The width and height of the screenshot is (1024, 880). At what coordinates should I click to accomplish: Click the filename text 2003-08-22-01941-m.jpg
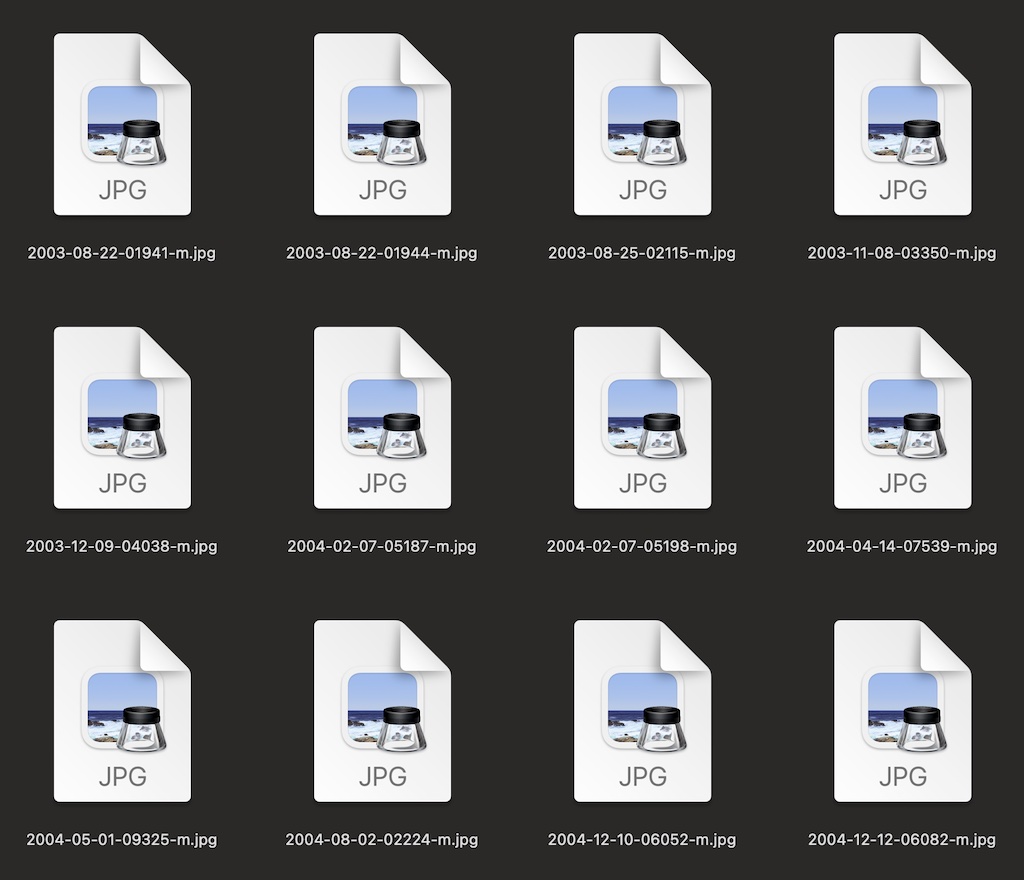tap(121, 253)
